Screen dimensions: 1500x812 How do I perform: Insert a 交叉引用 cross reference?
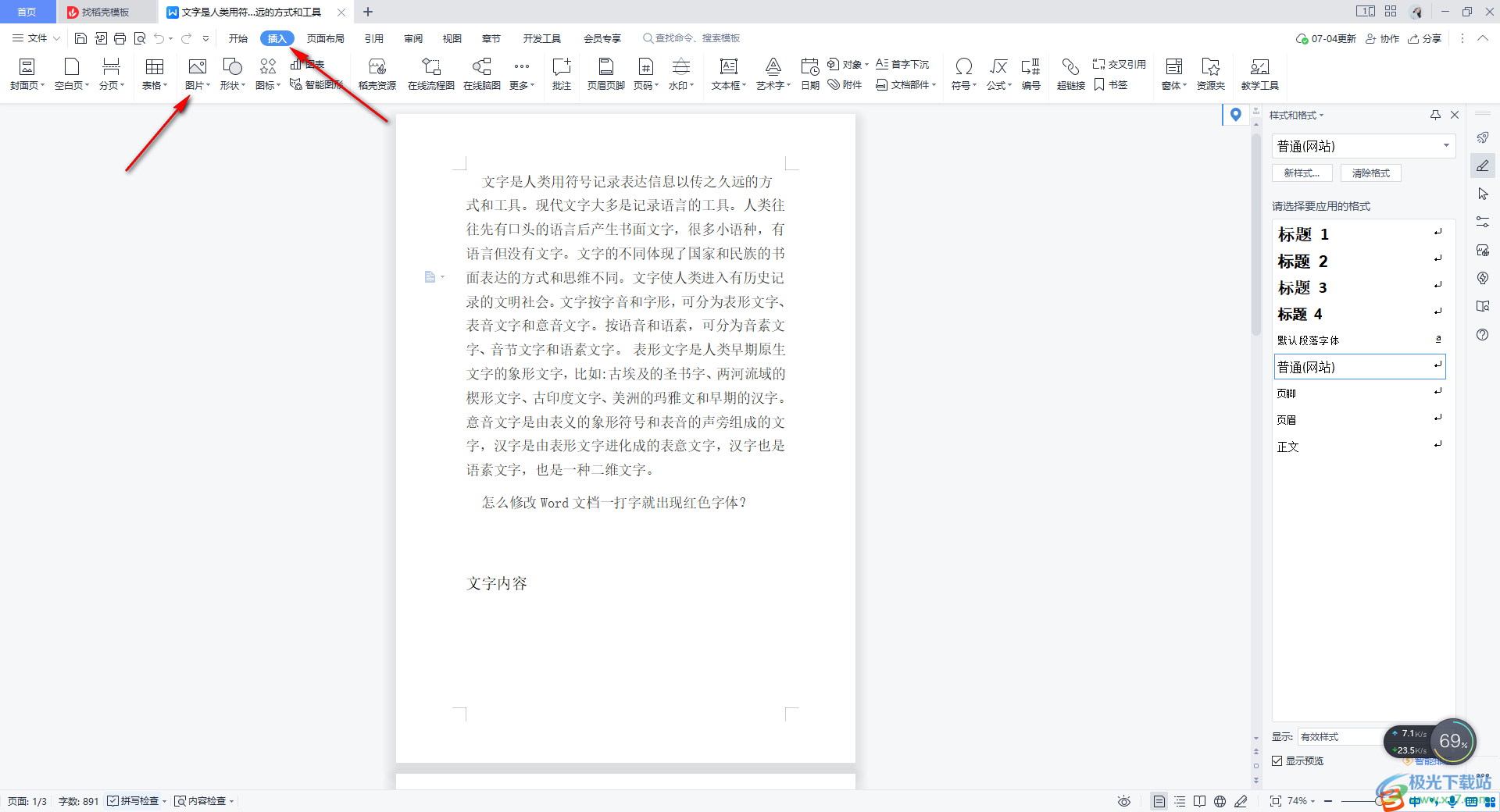tap(1119, 64)
